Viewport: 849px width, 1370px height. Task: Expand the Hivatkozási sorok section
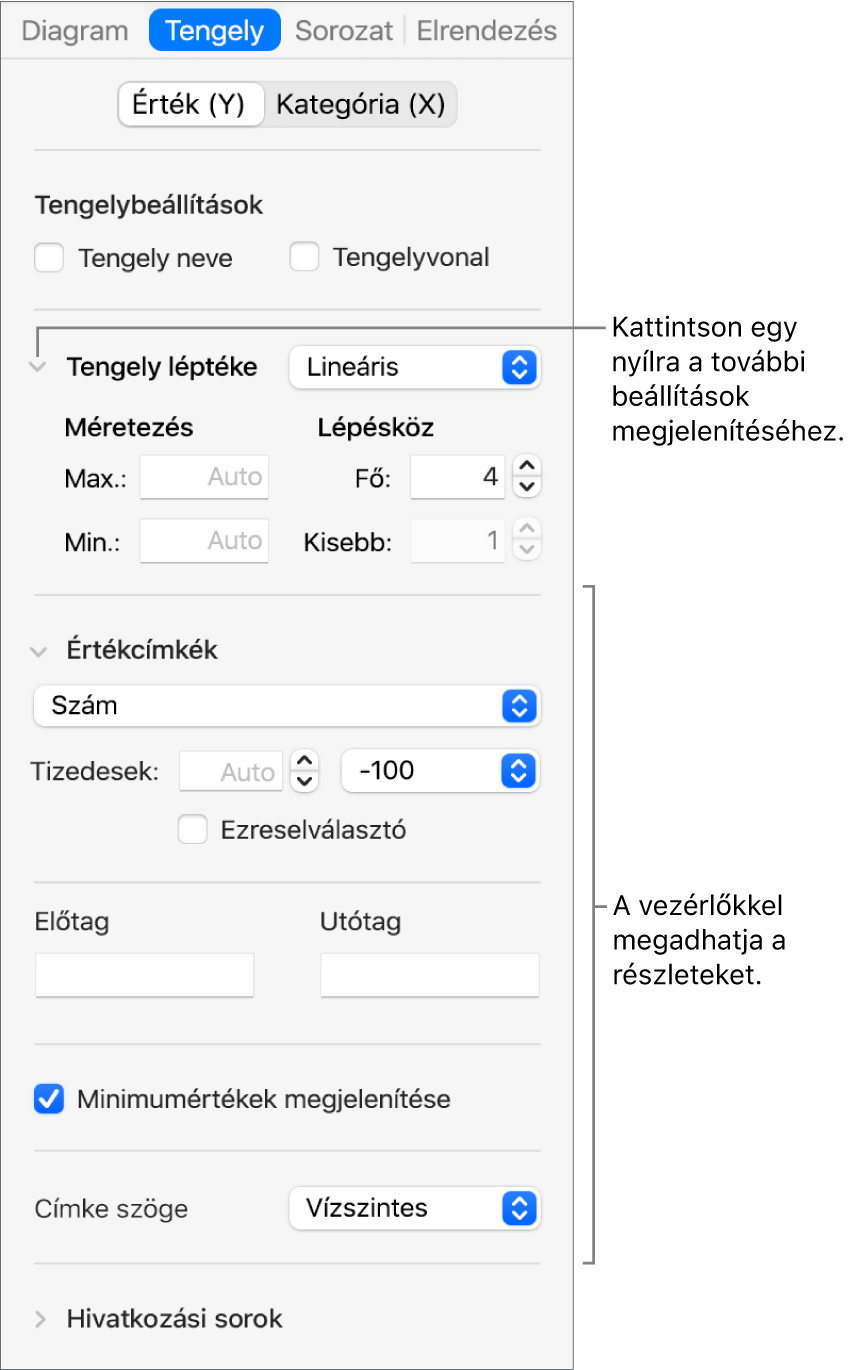pyautogui.click(x=40, y=1319)
